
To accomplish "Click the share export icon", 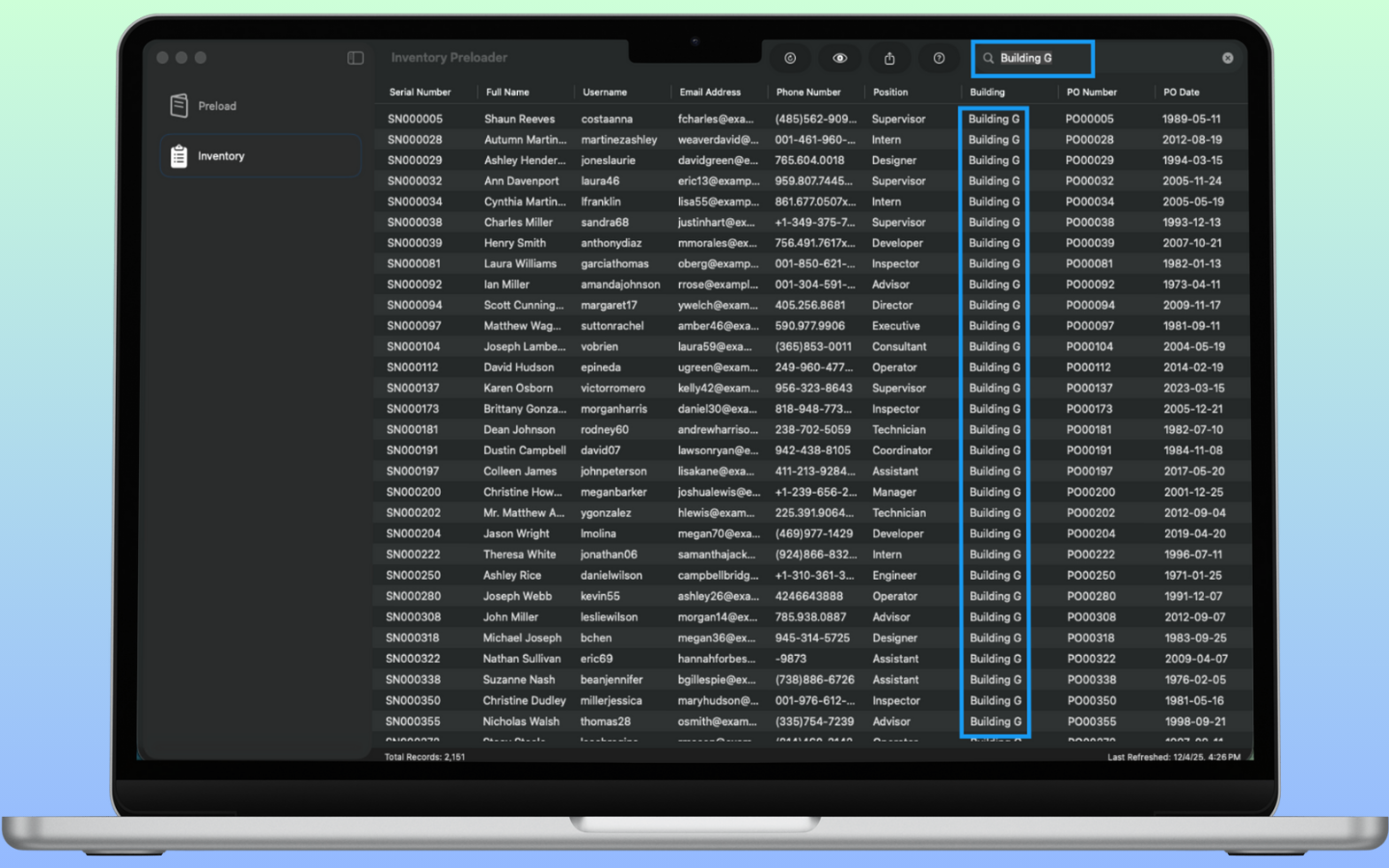I will [889, 58].
